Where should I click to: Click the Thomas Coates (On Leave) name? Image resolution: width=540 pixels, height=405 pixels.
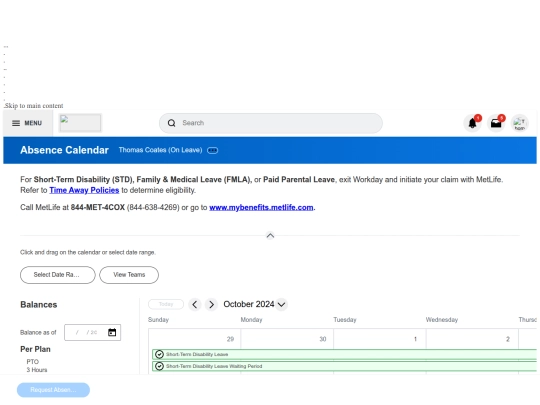[160, 150]
